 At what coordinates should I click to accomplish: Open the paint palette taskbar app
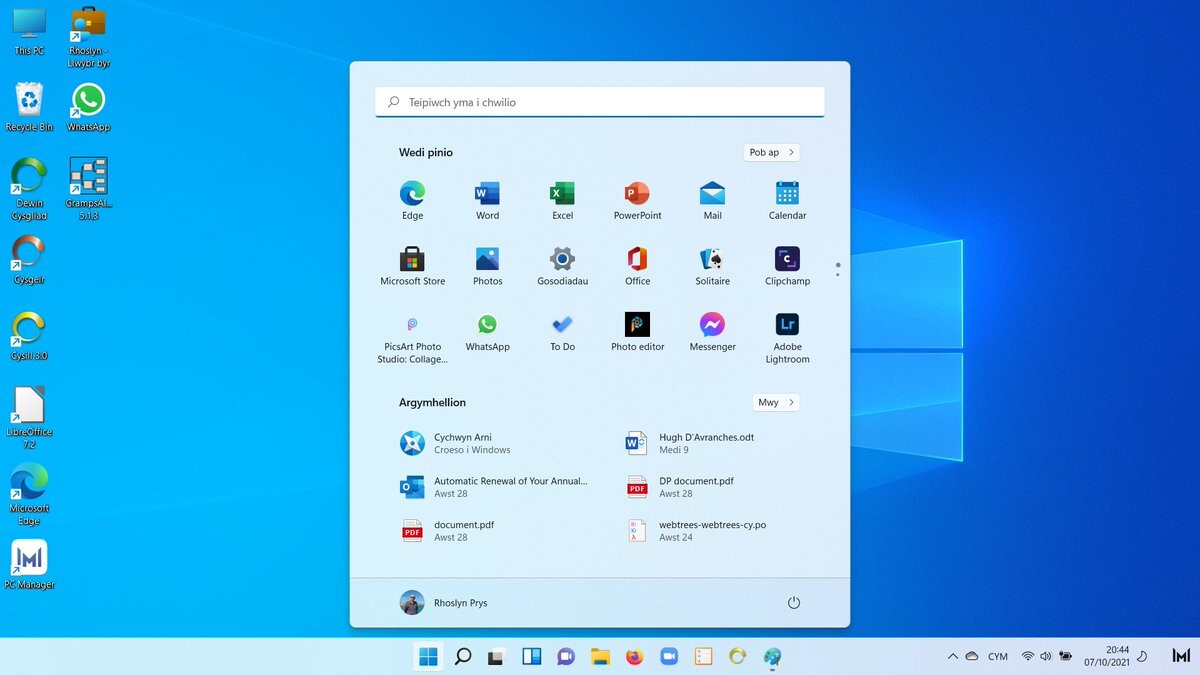pos(772,656)
